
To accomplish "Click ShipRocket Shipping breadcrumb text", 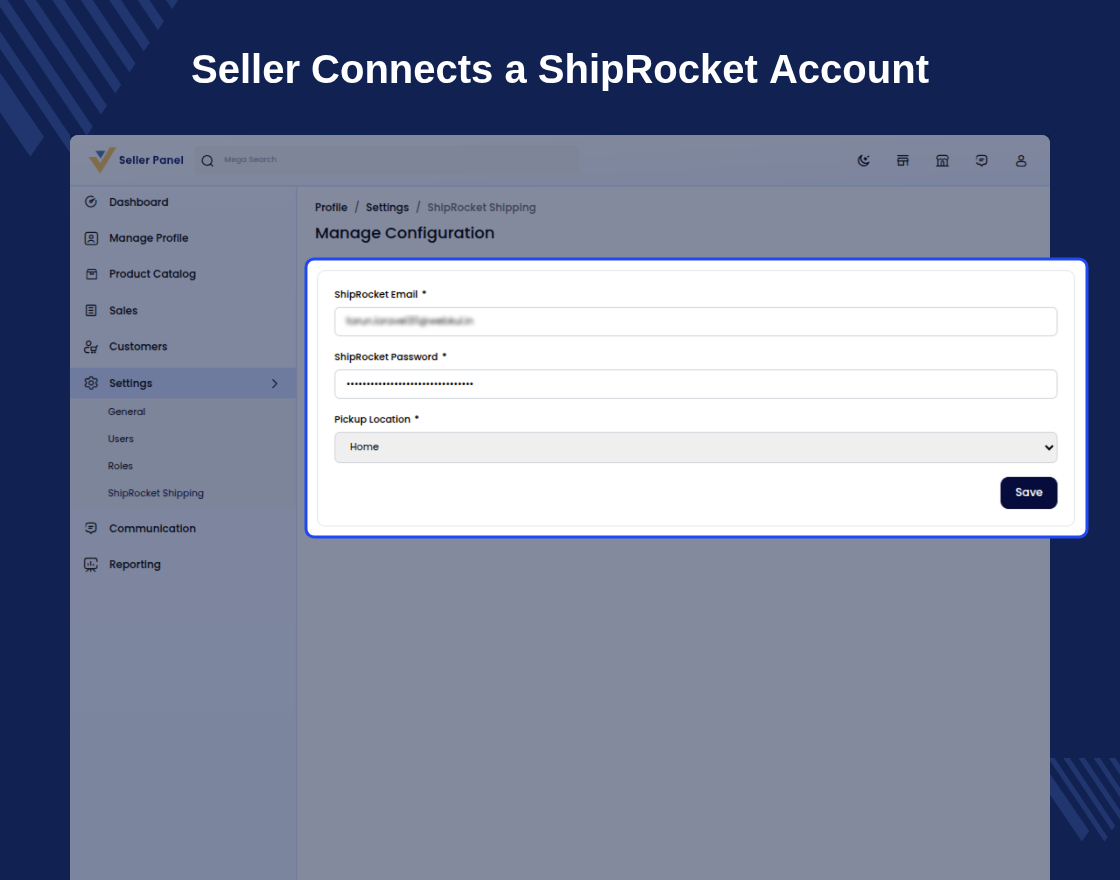I will tap(481, 207).
